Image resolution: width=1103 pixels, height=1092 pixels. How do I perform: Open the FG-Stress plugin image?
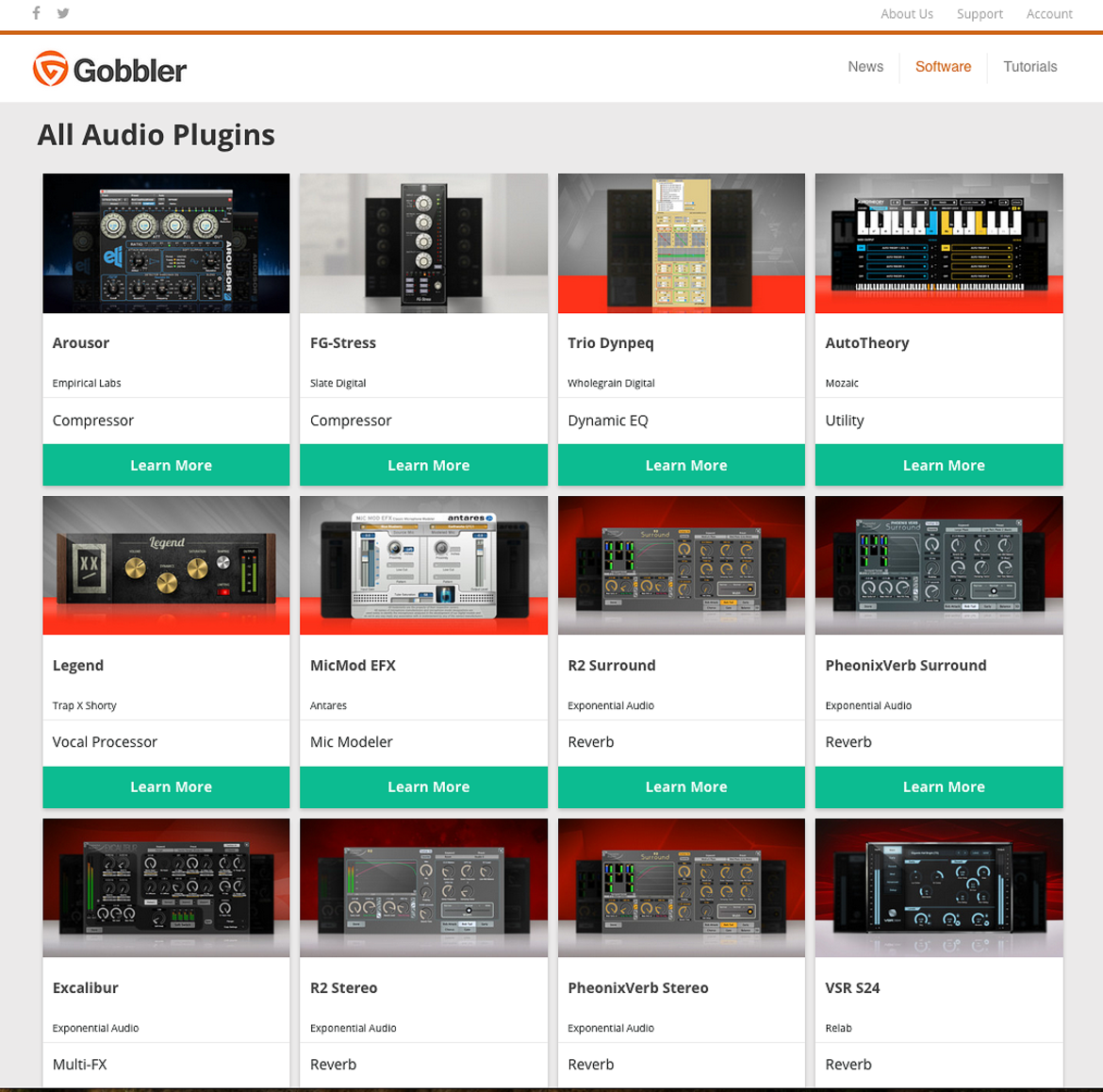click(423, 243)
